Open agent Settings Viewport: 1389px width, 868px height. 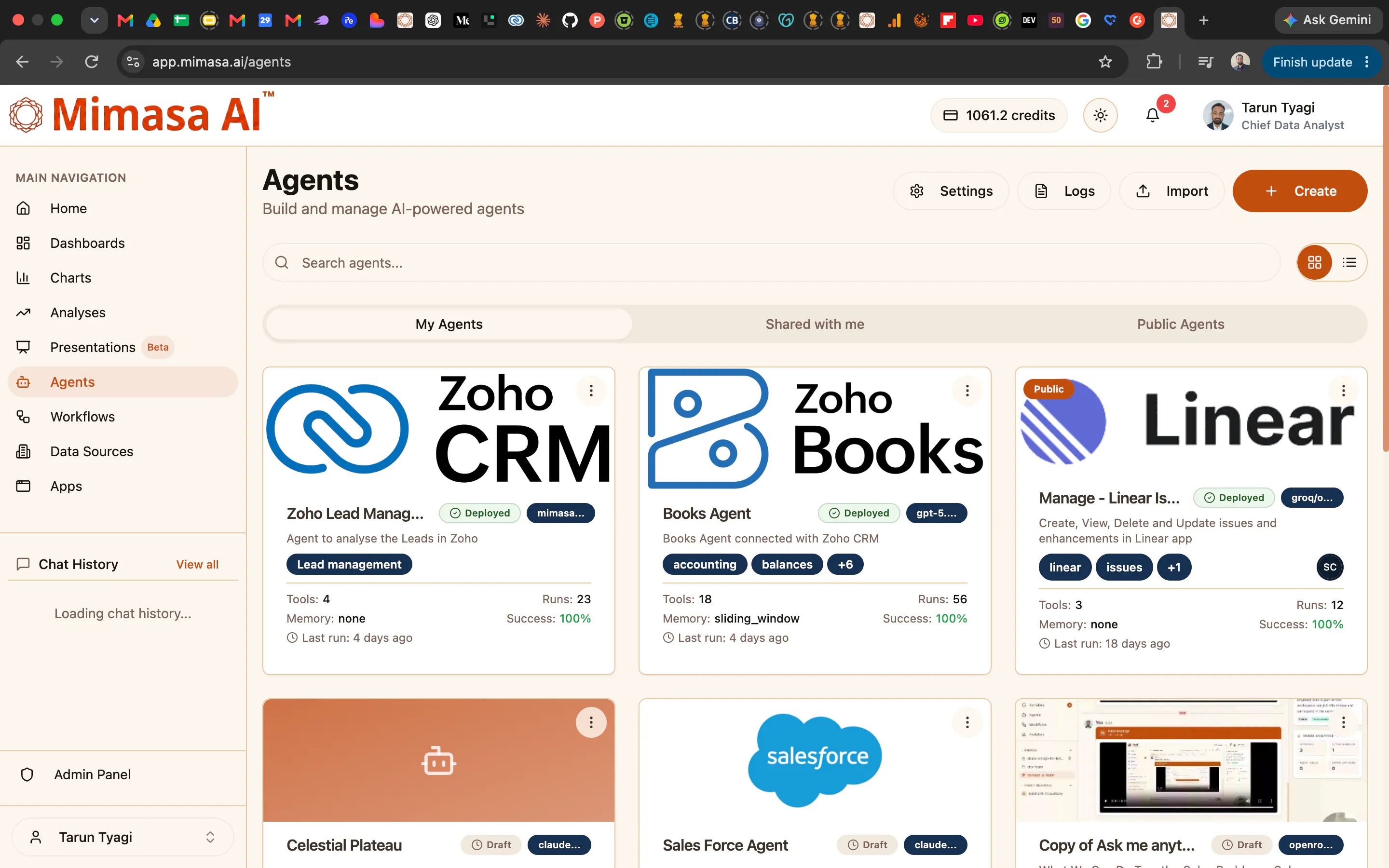(951, 191)
